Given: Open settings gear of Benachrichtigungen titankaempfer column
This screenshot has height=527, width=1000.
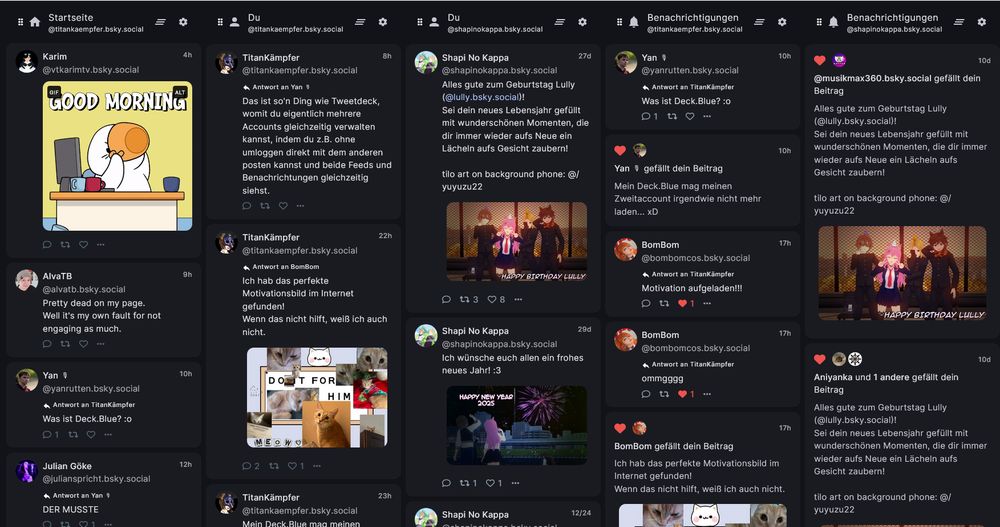Looking at the screenshot, I should point(782,22).
